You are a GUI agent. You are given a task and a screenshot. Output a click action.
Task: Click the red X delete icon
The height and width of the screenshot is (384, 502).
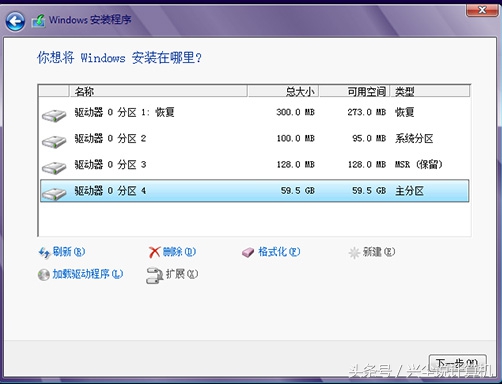pos(154,252)
